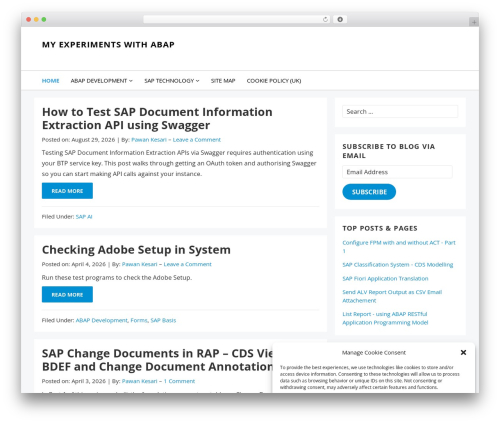Viewport: 500px width, 423px height.
Task: Open the SAP Change Documents in RAP post
Action: coord(157,360)
